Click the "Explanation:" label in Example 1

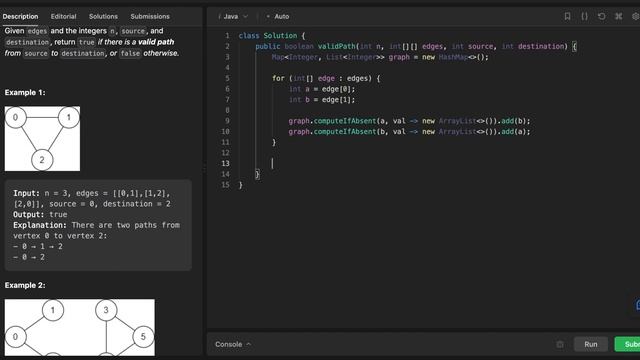39,225
